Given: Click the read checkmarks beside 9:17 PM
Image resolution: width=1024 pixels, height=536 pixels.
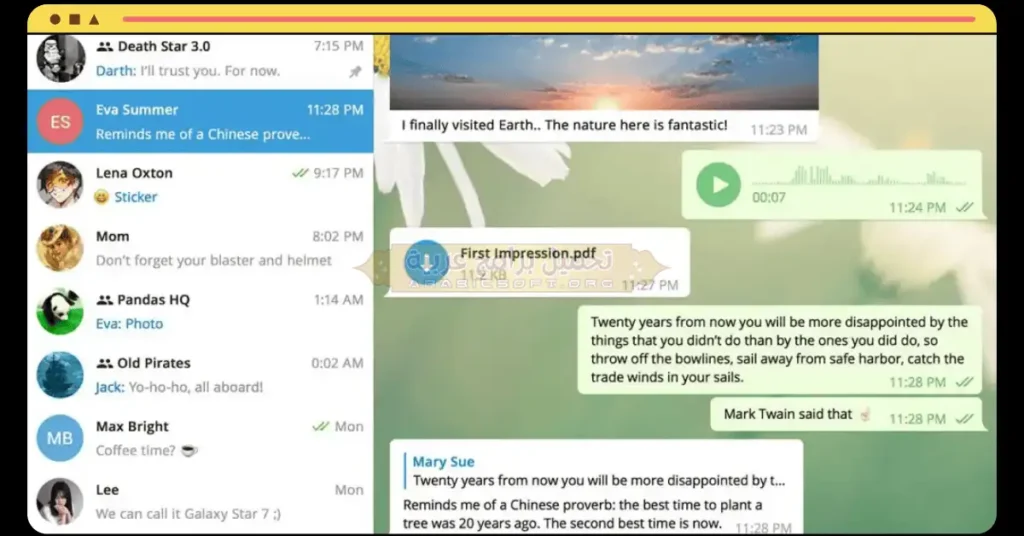Looking at the screenshot, I should click(300, 173).
